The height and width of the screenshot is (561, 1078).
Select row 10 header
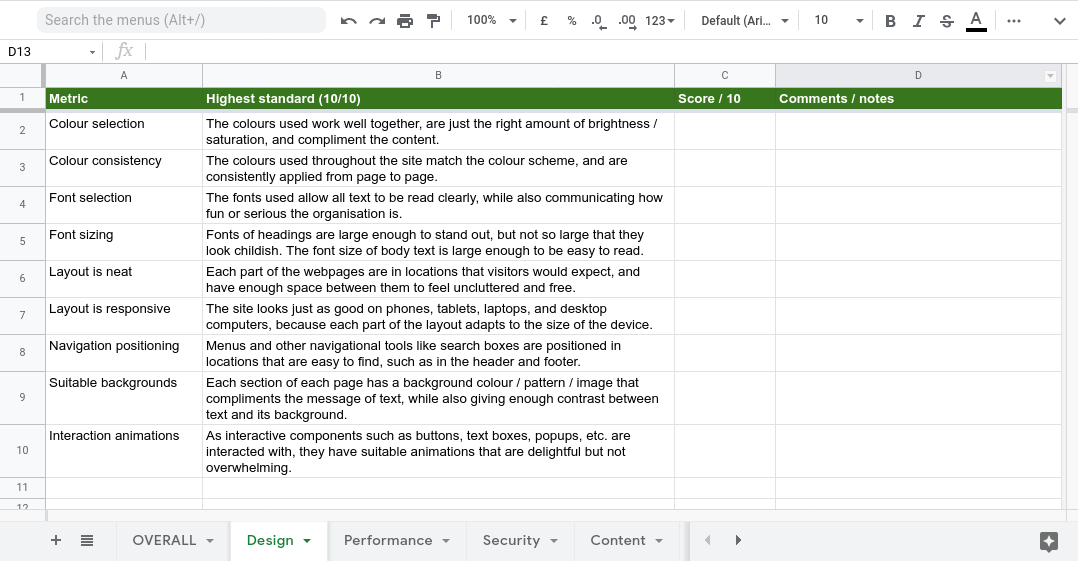tap(22, 451)
